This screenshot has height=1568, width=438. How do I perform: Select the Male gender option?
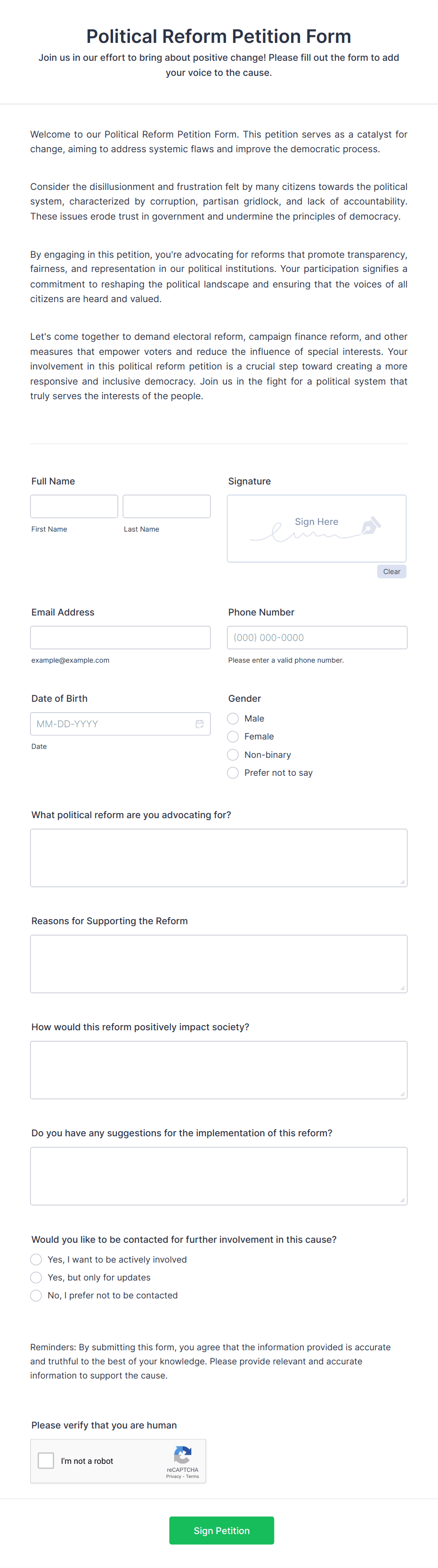tap(232, 719)
